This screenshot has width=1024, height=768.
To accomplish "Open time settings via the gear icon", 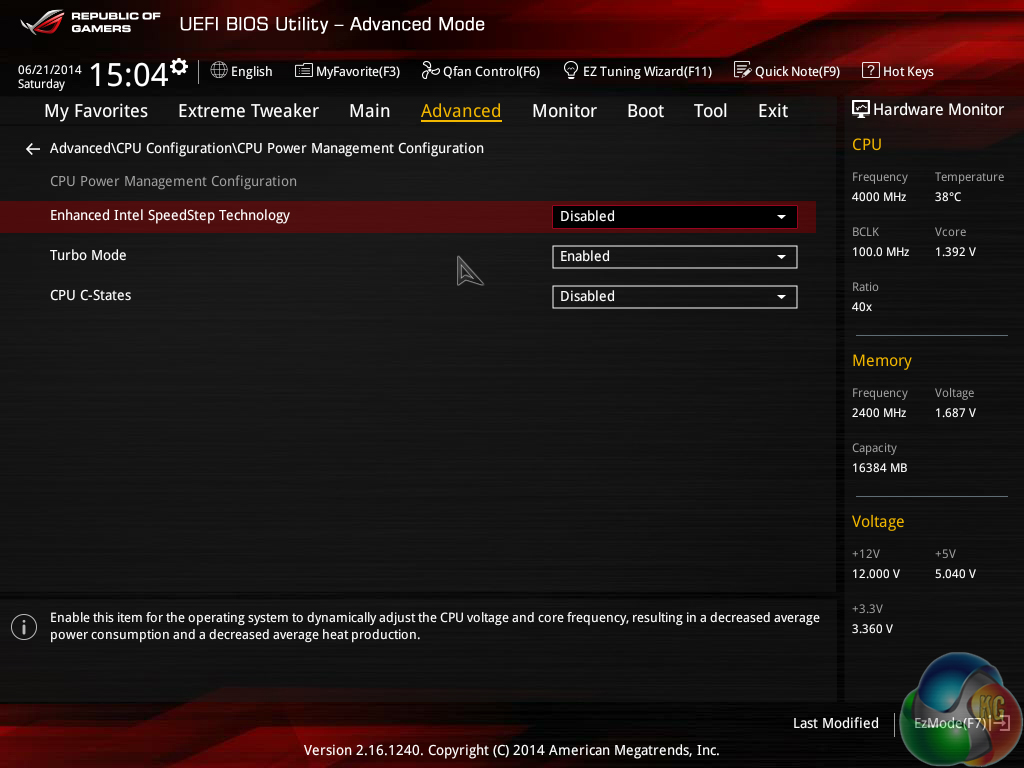I will coord(178,67).
